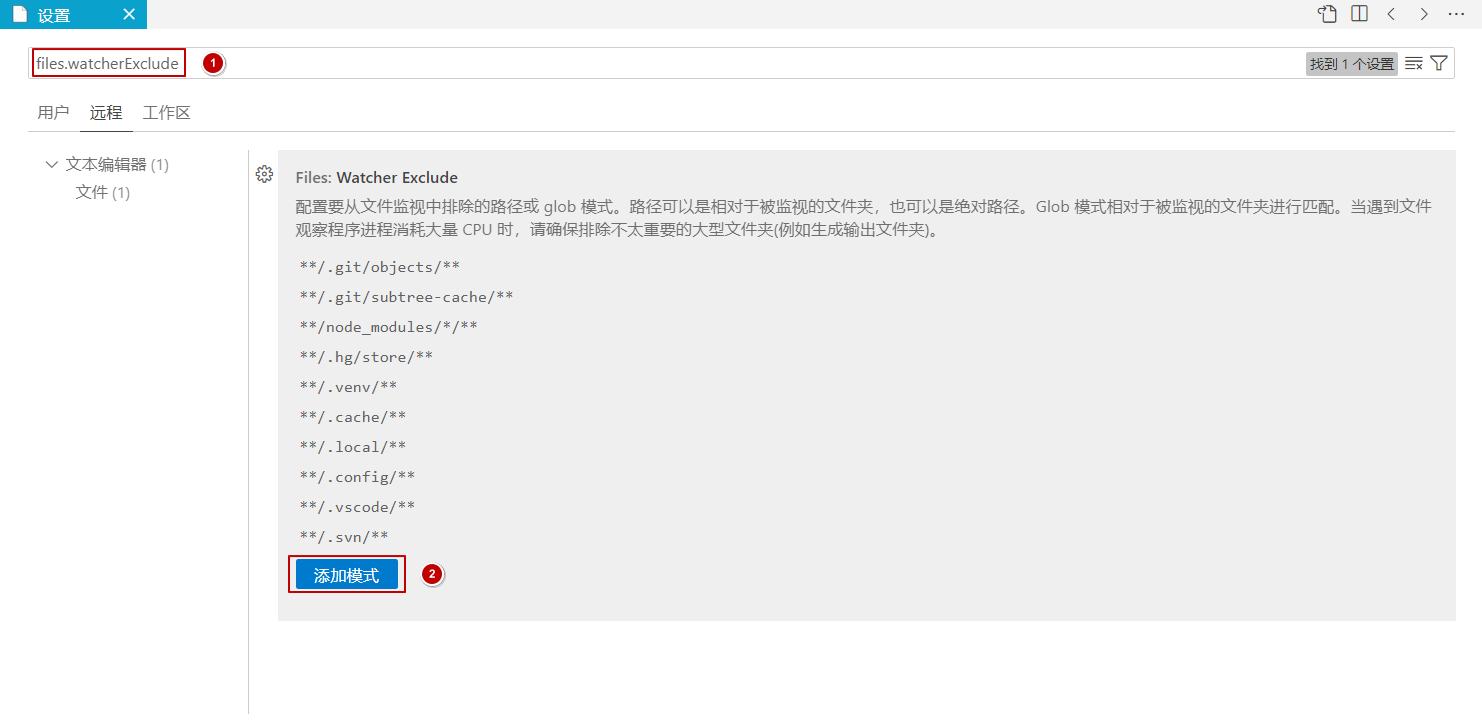Close the 设置 editor tab
This screenshot has height=720, width=1482.
tap(129, 15)
